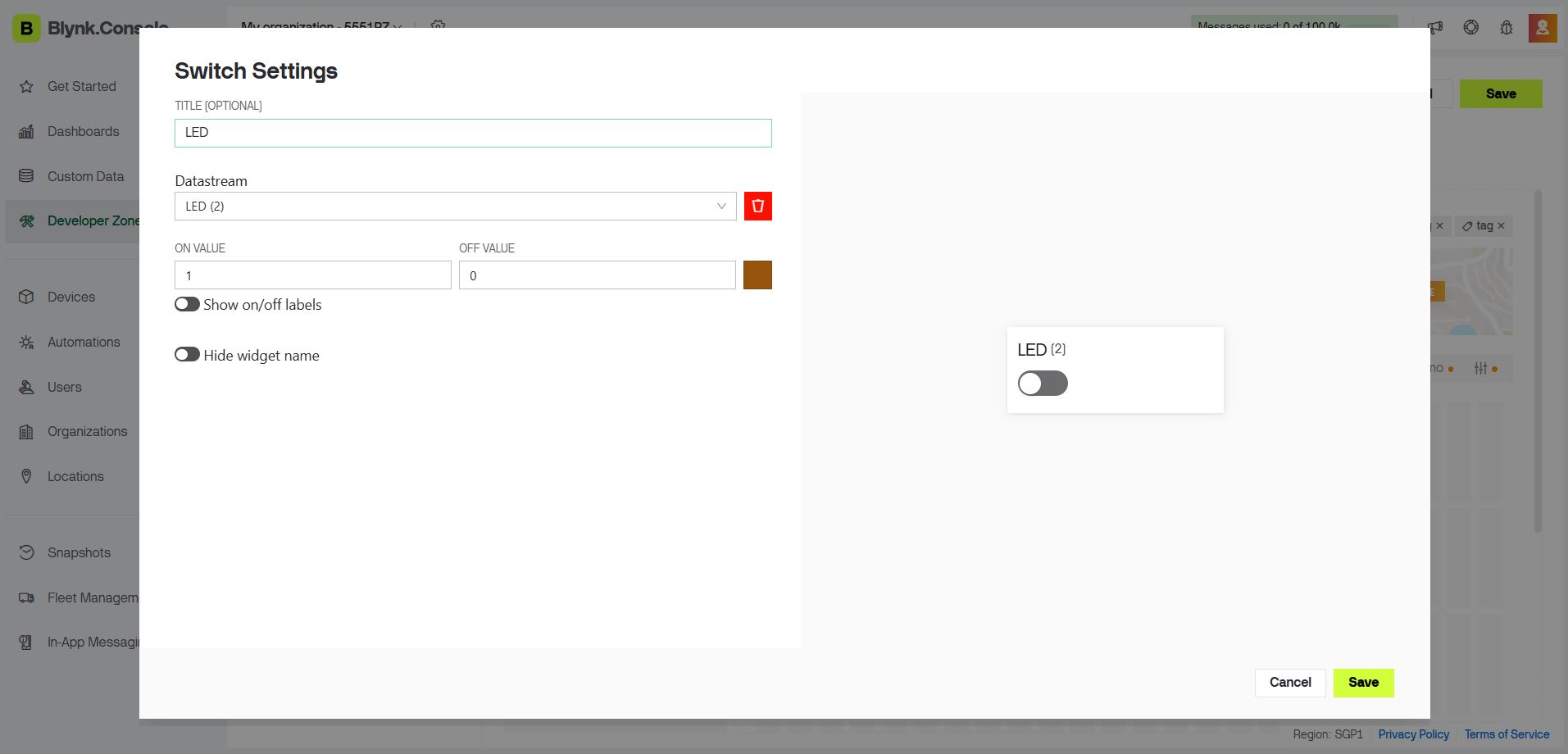Open announcements megaphone icon
This screenshot has height=754, width=1568.
coord(1435,27)
